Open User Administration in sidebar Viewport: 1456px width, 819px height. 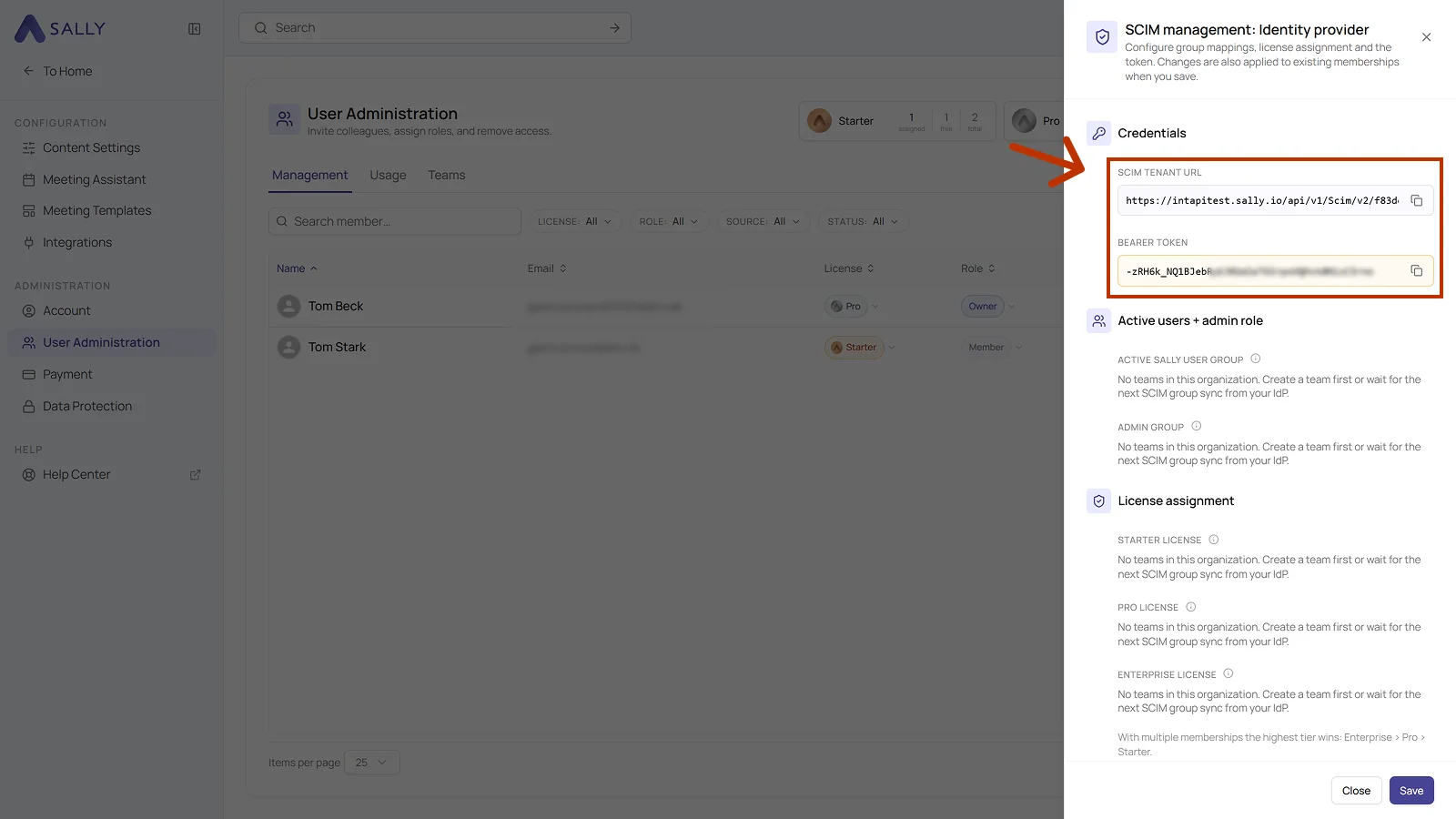pyautogui.click(x=111, y=342)
